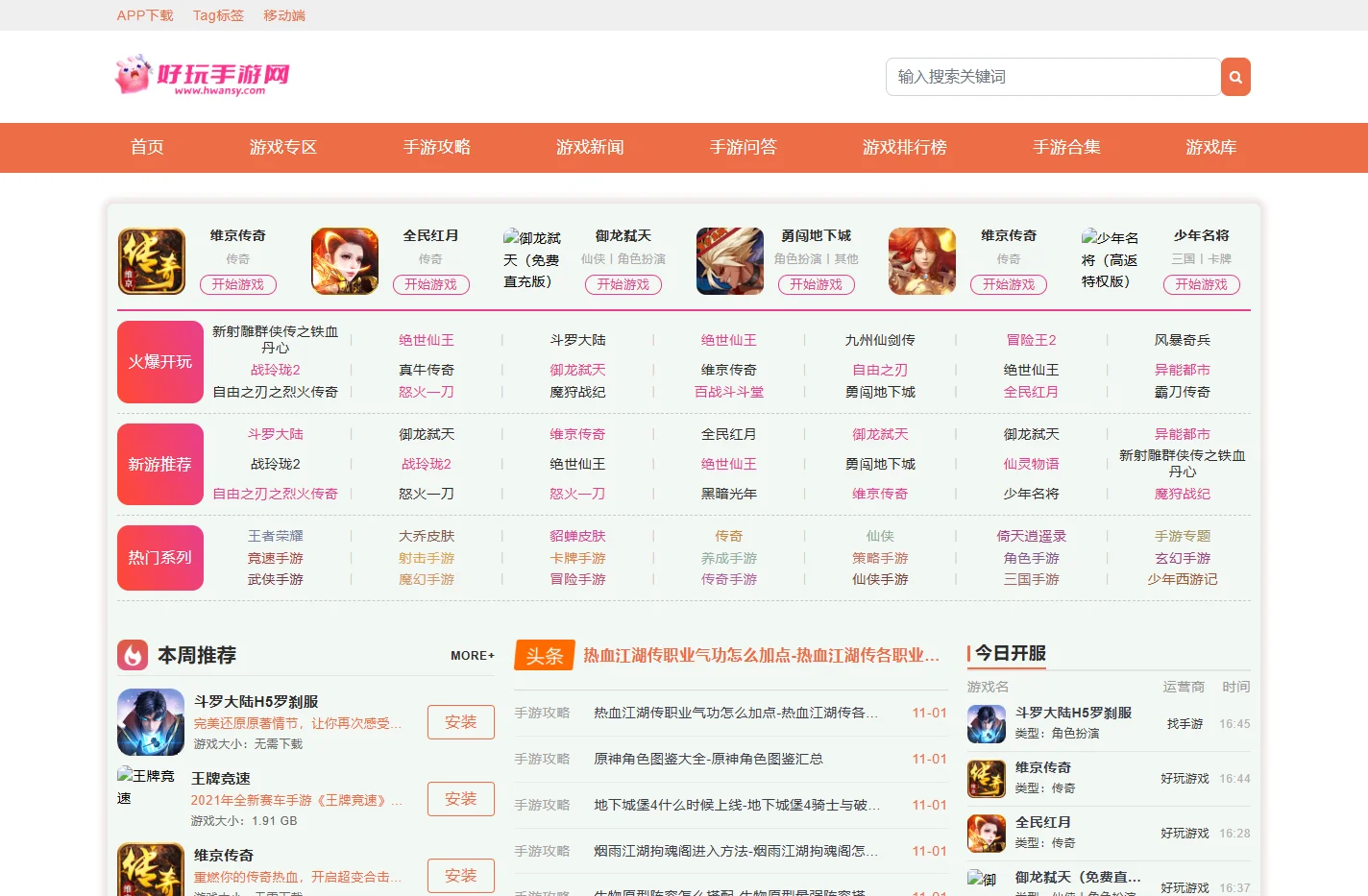Open the 游戏专区 navigation tab
Viewport: 1368px width, 896px height.
(283, 147)
